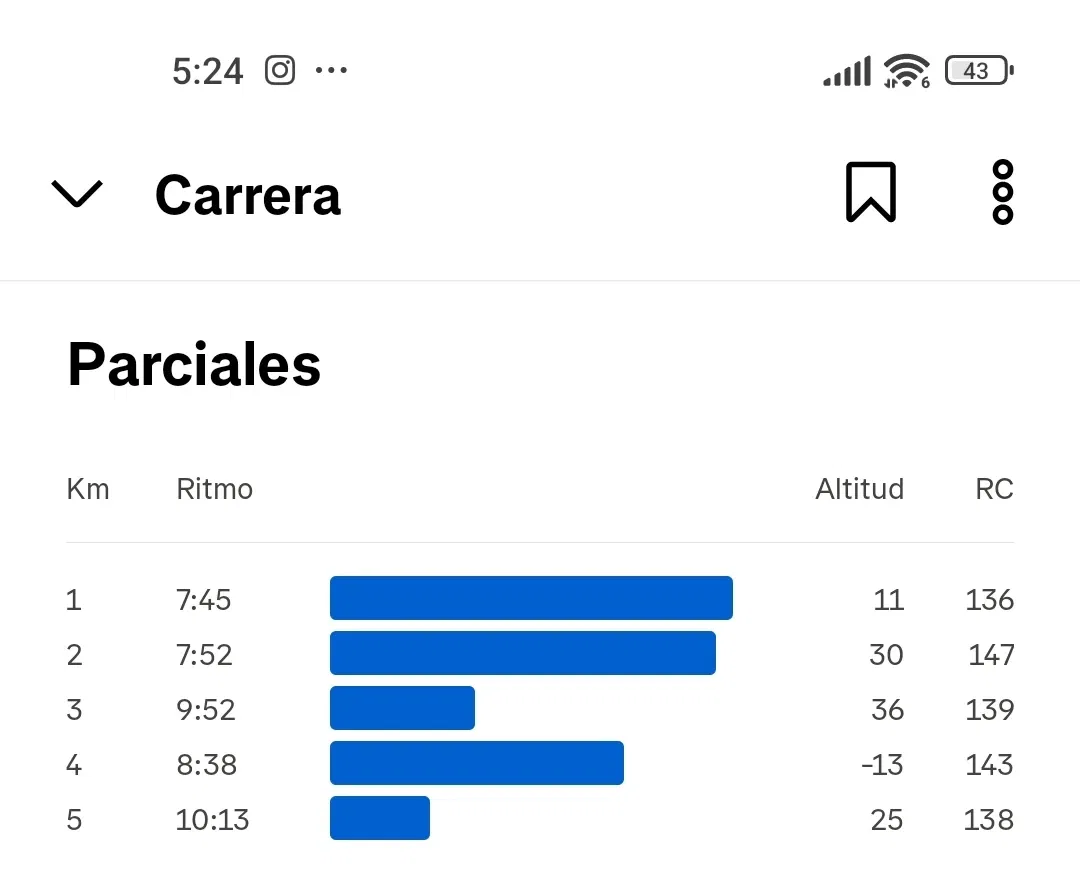Select the RC column header
Screen dimensions: 1080x890
tap(994, 489)
